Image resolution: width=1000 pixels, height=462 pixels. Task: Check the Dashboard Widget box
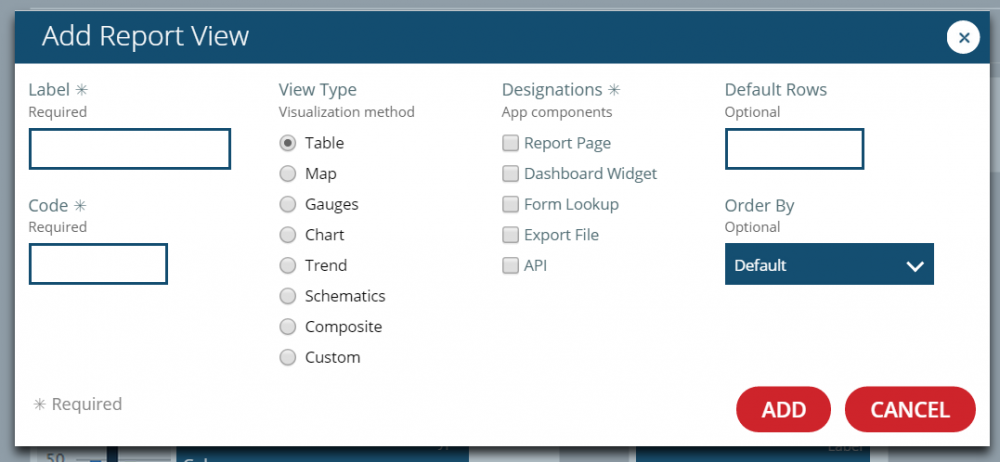510,174
